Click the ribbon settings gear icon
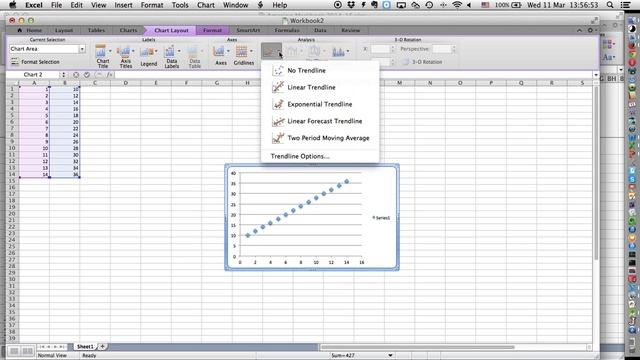Viewport: 640px width, 360px height. 590,30
